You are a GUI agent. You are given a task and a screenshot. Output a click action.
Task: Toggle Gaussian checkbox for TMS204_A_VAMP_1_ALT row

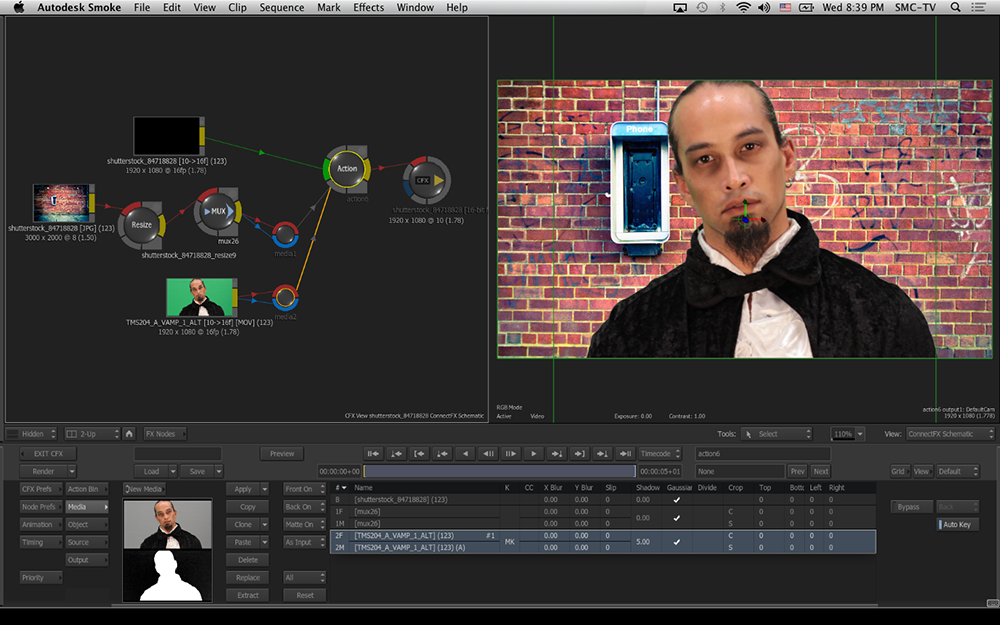click(677, 542)
